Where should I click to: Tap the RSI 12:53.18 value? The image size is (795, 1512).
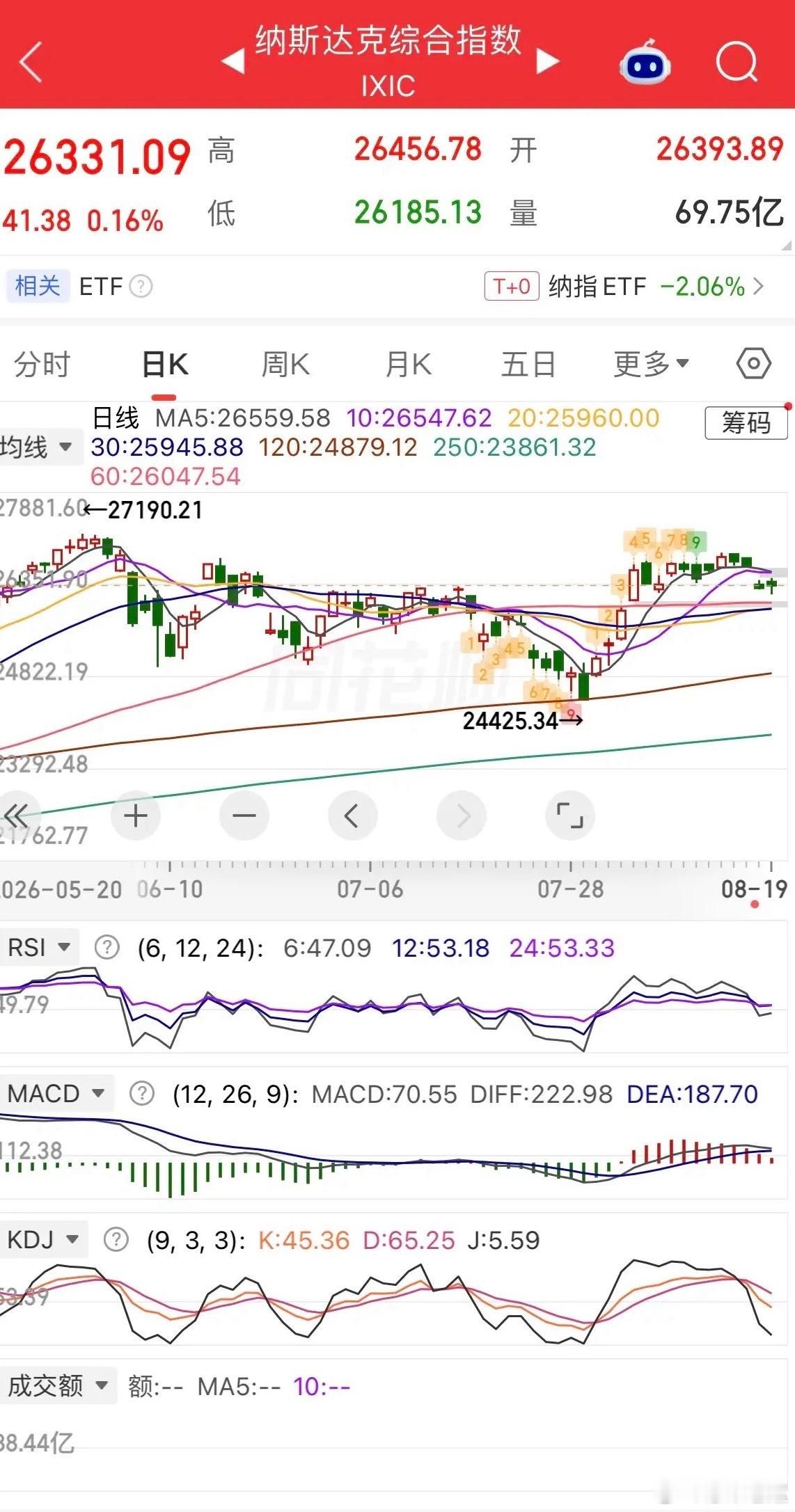pos(441,948)
